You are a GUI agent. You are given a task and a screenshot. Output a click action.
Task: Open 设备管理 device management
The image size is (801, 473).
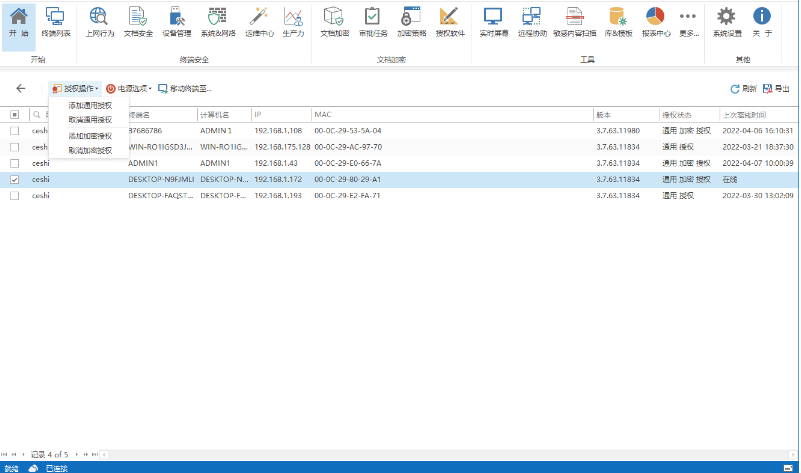177,21
